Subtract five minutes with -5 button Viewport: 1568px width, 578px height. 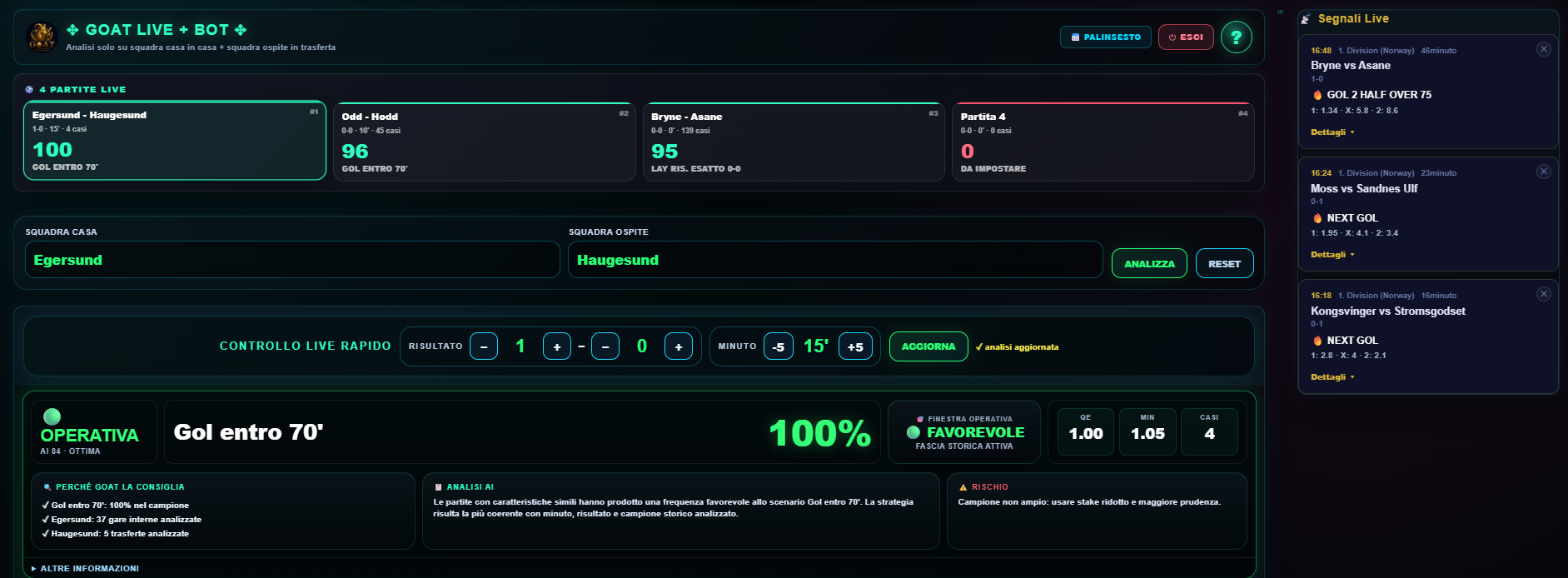(778, 346)
